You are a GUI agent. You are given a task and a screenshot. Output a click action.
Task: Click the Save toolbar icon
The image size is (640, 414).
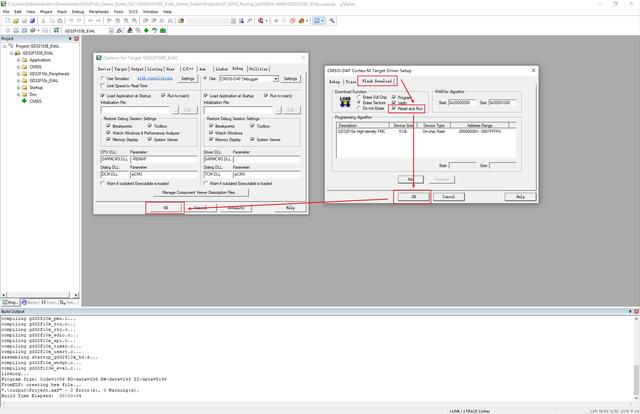point(24,20)
